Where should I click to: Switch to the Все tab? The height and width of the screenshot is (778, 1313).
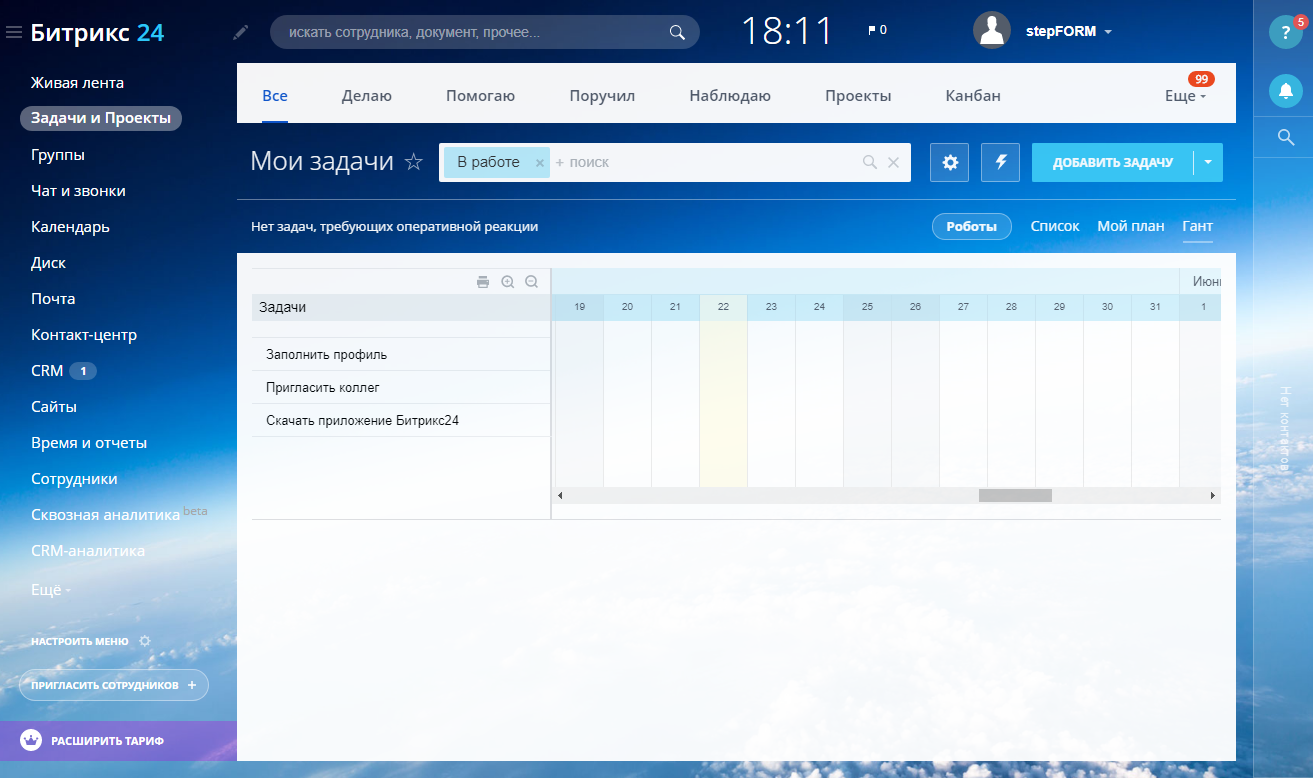[275, 96]
